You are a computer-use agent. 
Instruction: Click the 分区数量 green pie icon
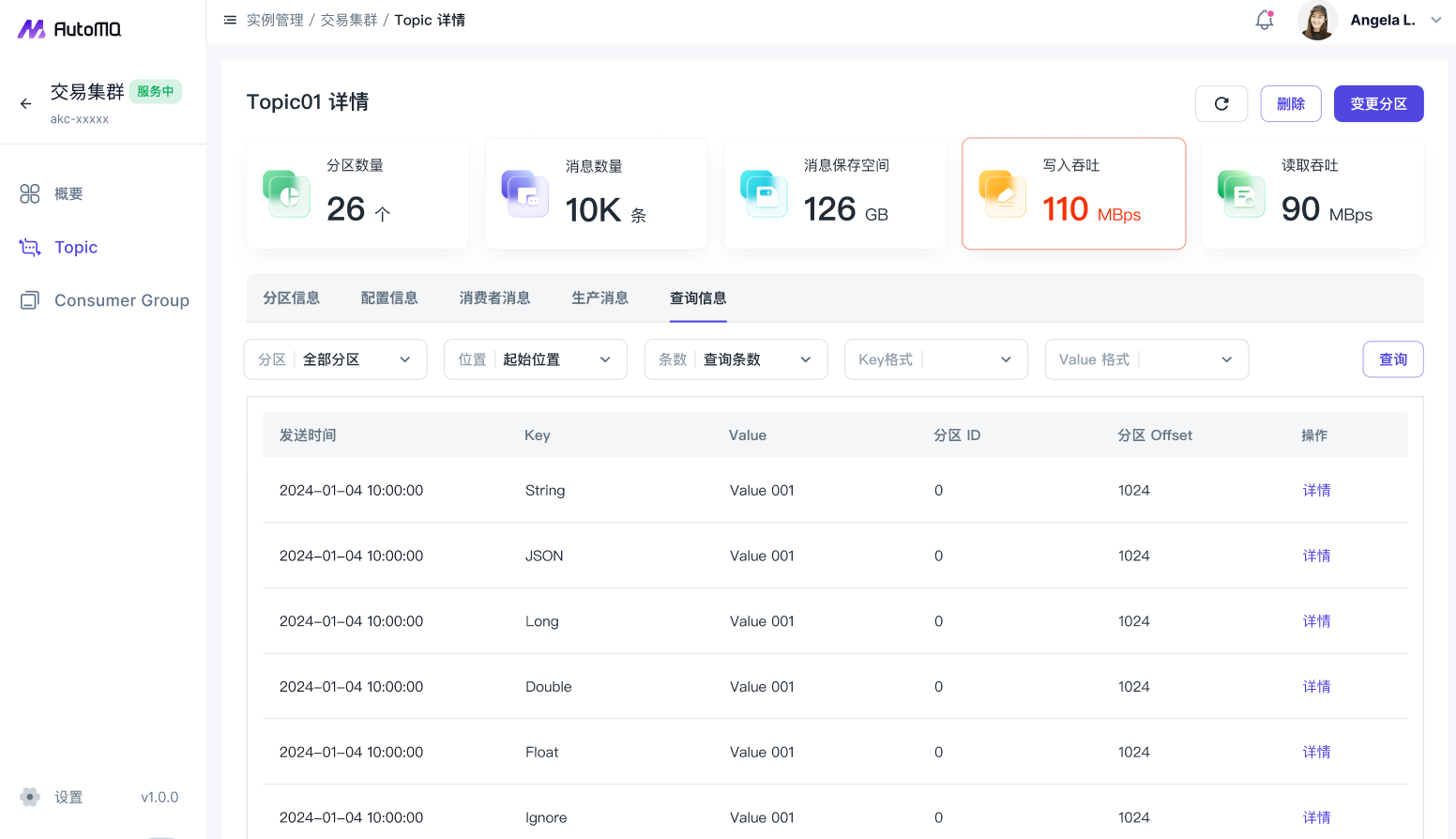pos(286,193)
